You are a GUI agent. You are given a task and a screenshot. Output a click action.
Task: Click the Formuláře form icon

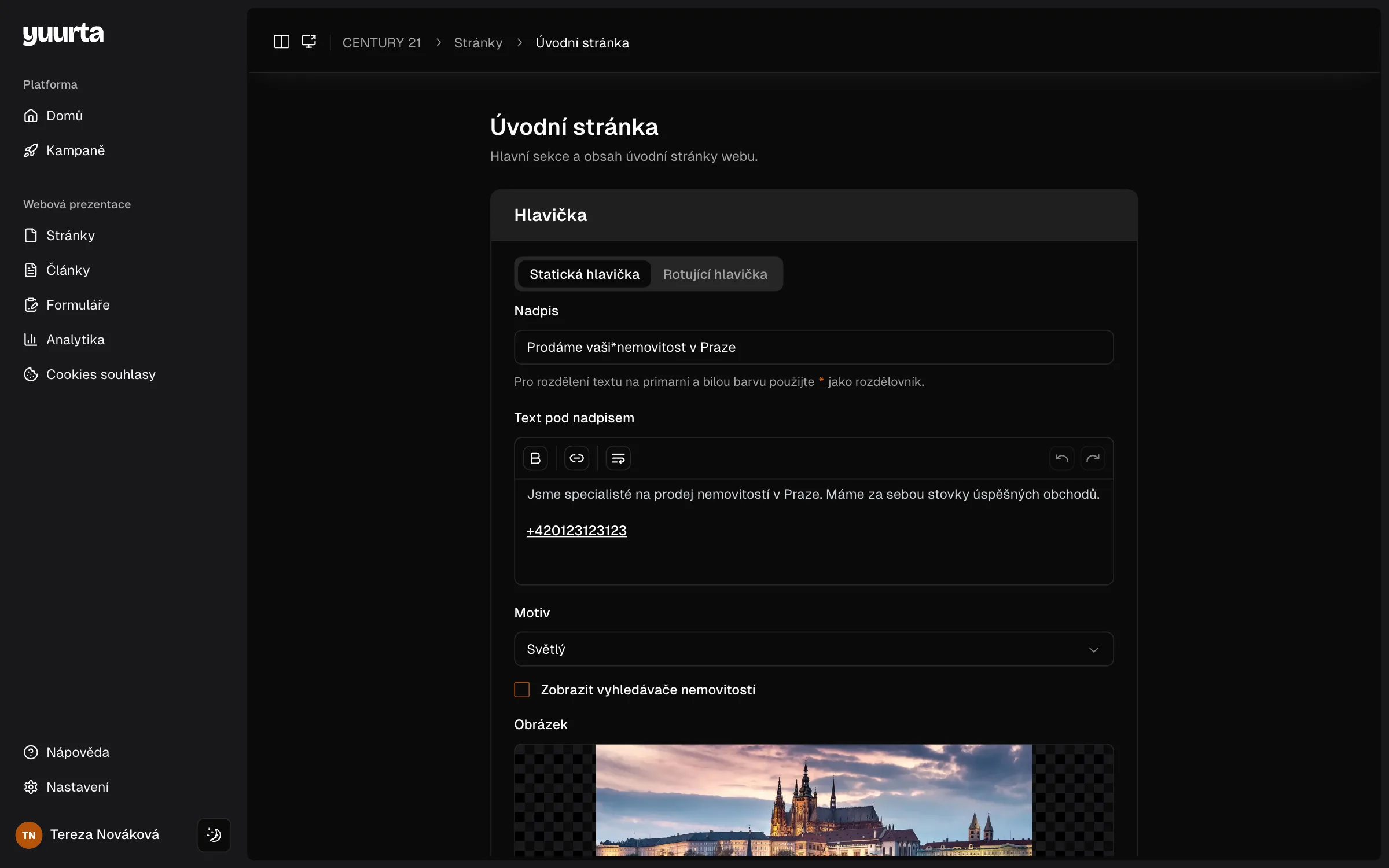pos(31,305)
